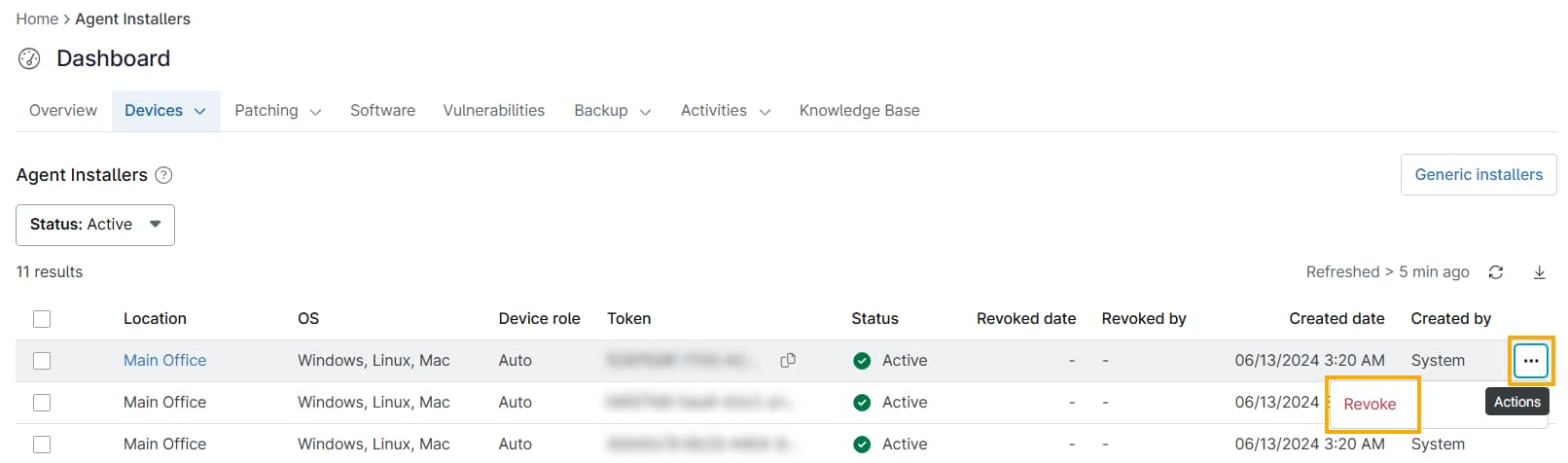Switch to the Overview tab
This screenshot has height=463, width=1568.
[x=63, y=111]
